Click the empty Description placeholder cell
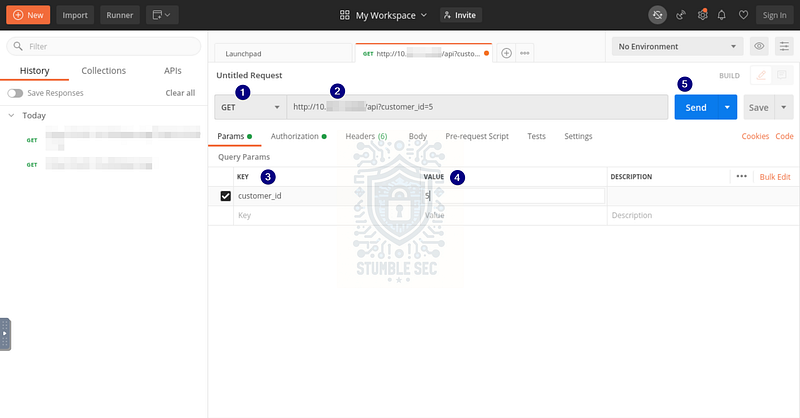 point(703,215)
